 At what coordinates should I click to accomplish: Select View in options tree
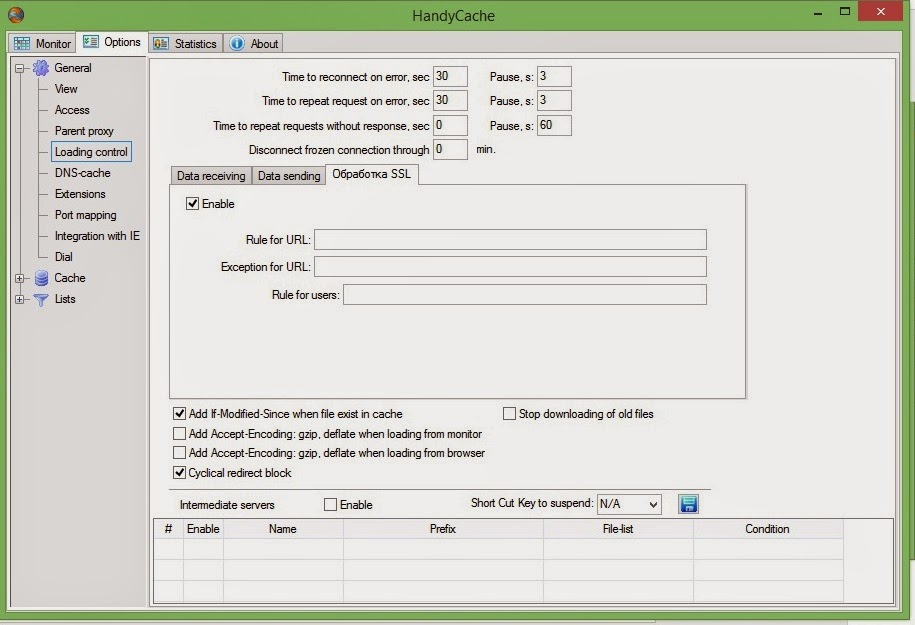66,89
